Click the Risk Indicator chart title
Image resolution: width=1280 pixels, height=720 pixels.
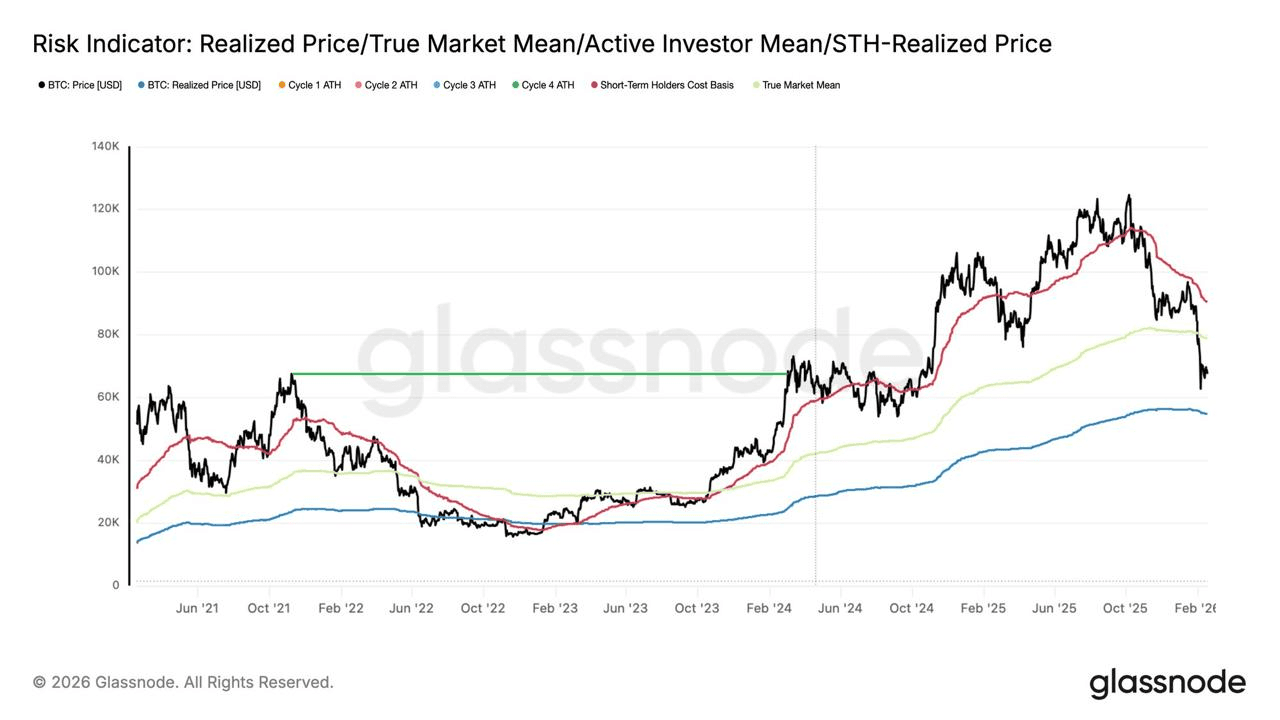pyautogui.click(x=542, y=44)
